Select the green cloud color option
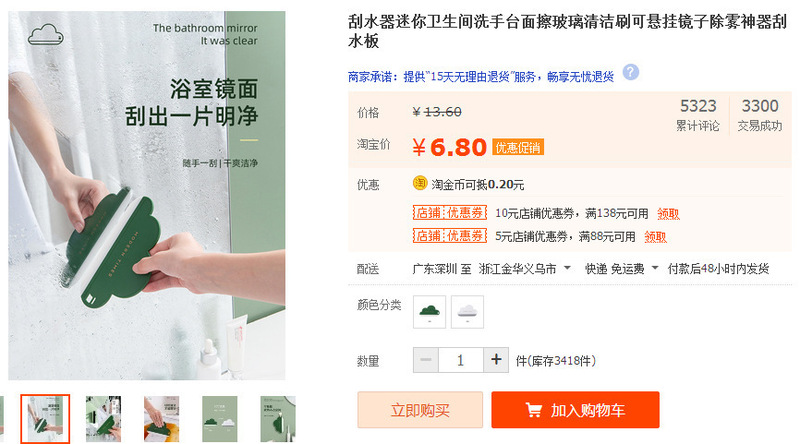Image resolution: width=800 pixels, height=444 pixels. click(429, 311)
